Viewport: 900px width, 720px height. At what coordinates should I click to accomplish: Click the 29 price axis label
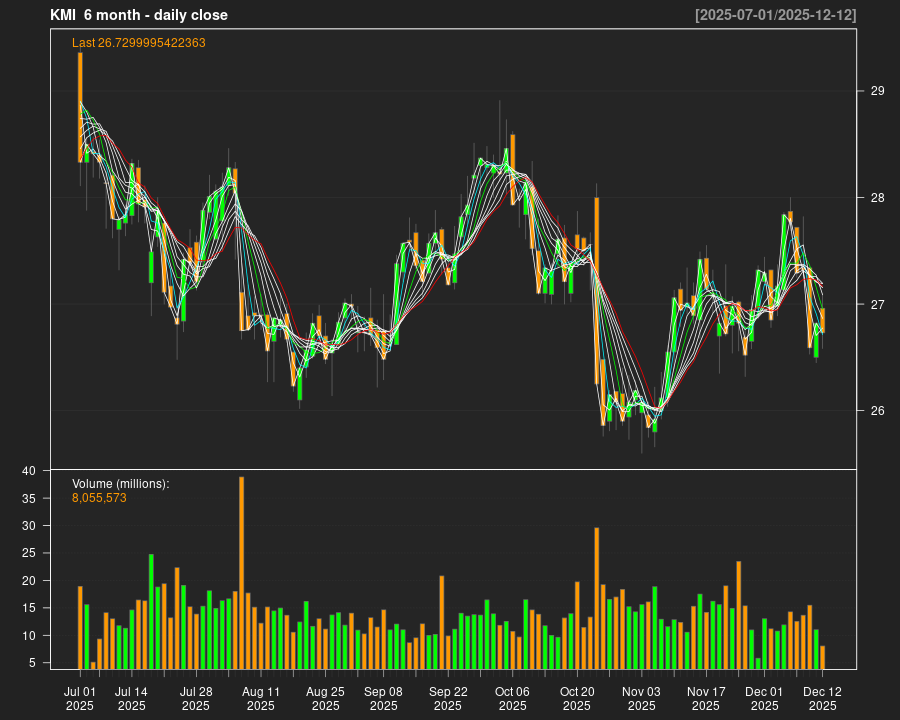pos(877,91)
